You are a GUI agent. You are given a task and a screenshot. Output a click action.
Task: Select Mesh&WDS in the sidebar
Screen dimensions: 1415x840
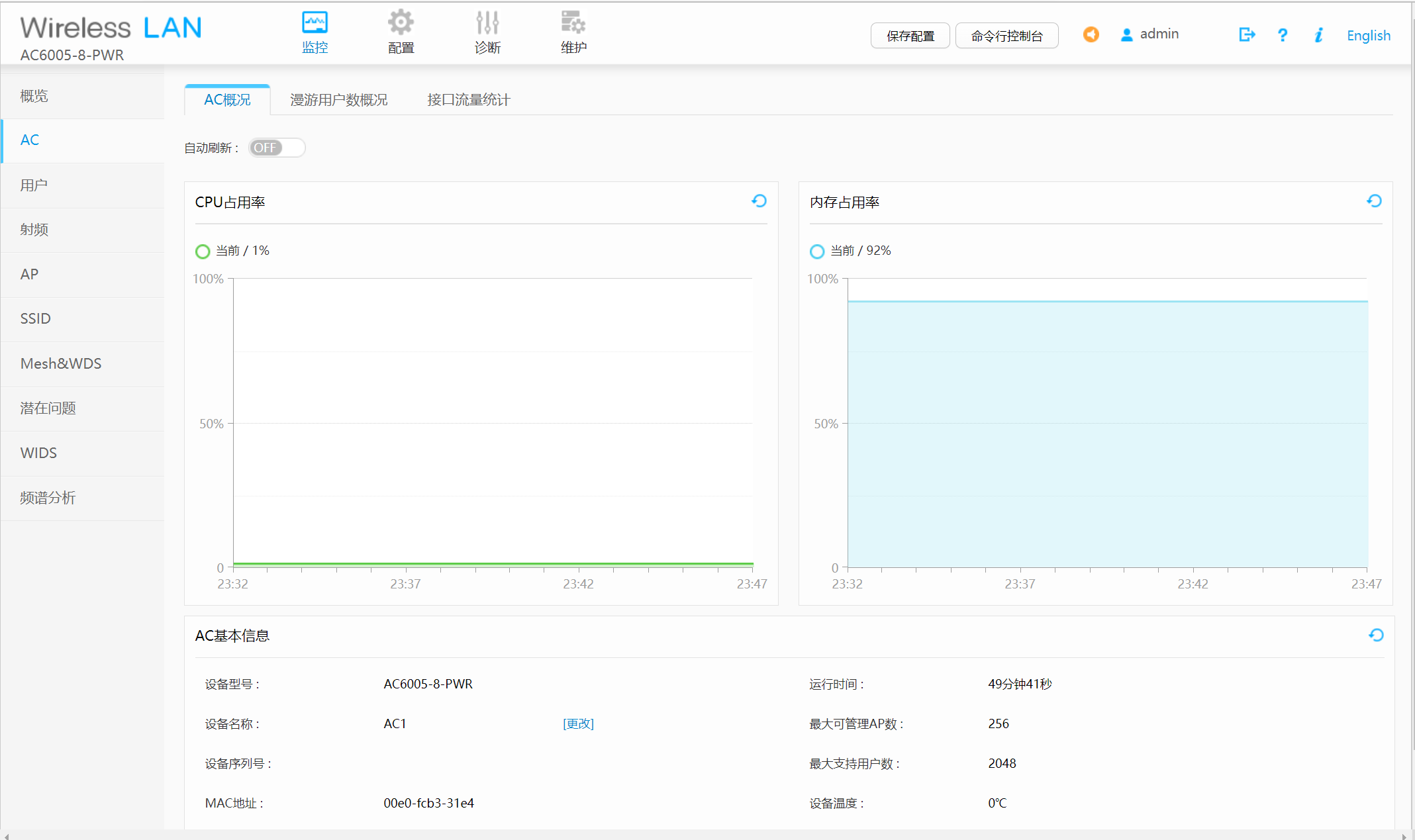82,363
